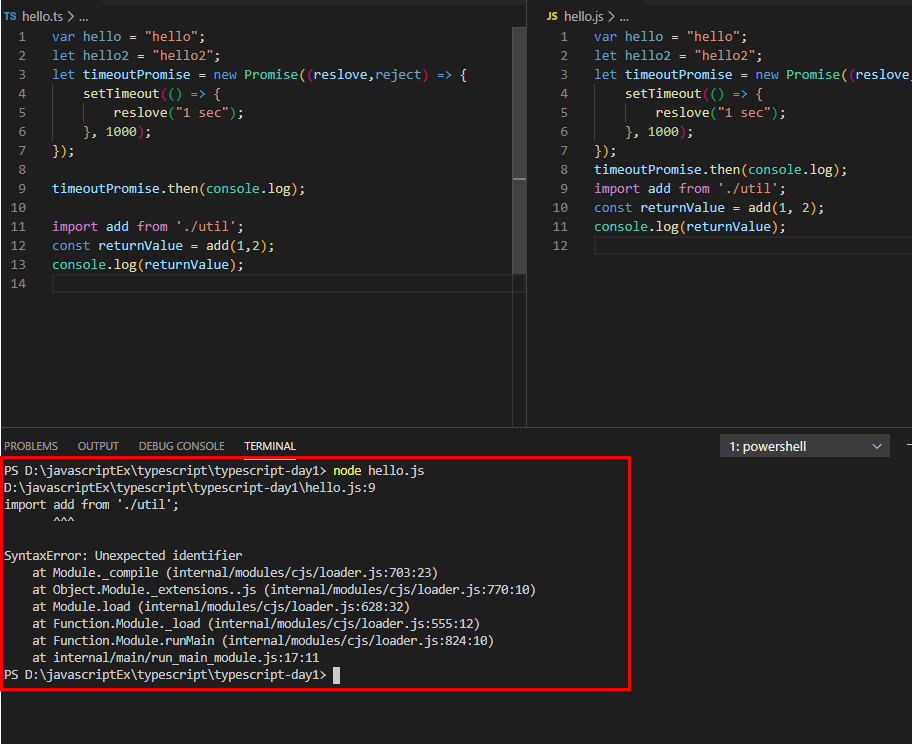The height and width of the screenshot is (744, 912).
Task: Open the DEBUG CONSOLE tab
Action: pos(181,446)
